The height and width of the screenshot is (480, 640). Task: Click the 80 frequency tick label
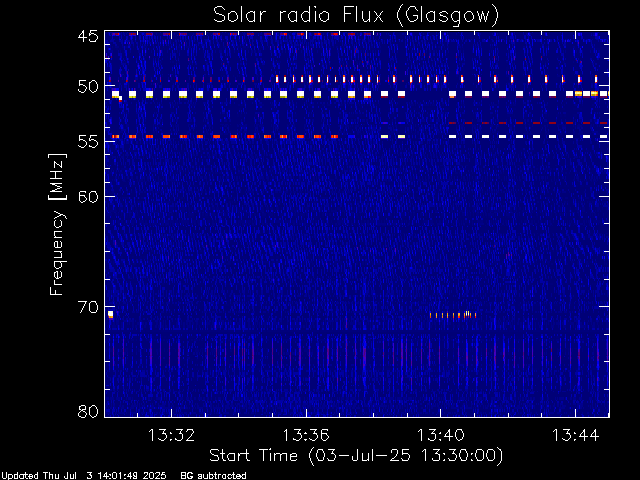pyautogui.click(x=88, y=411)
